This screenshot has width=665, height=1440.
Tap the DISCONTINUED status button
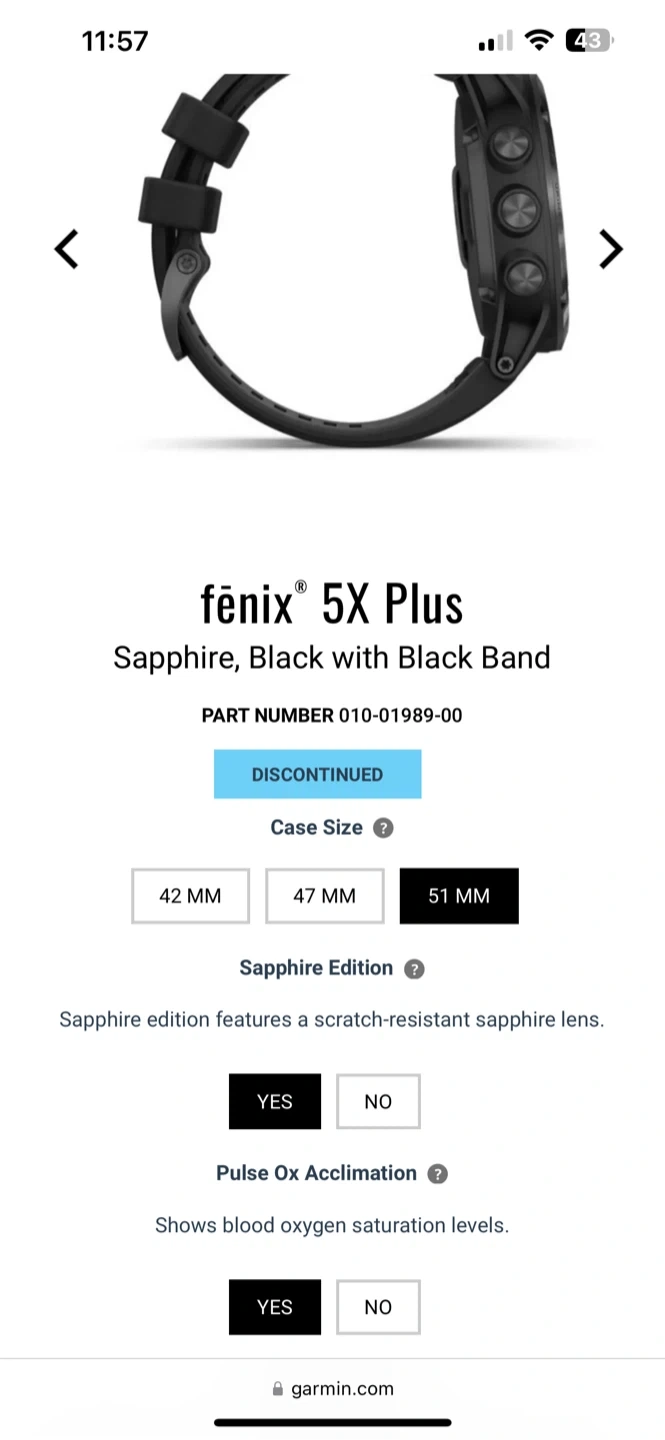tap(317, 774)
